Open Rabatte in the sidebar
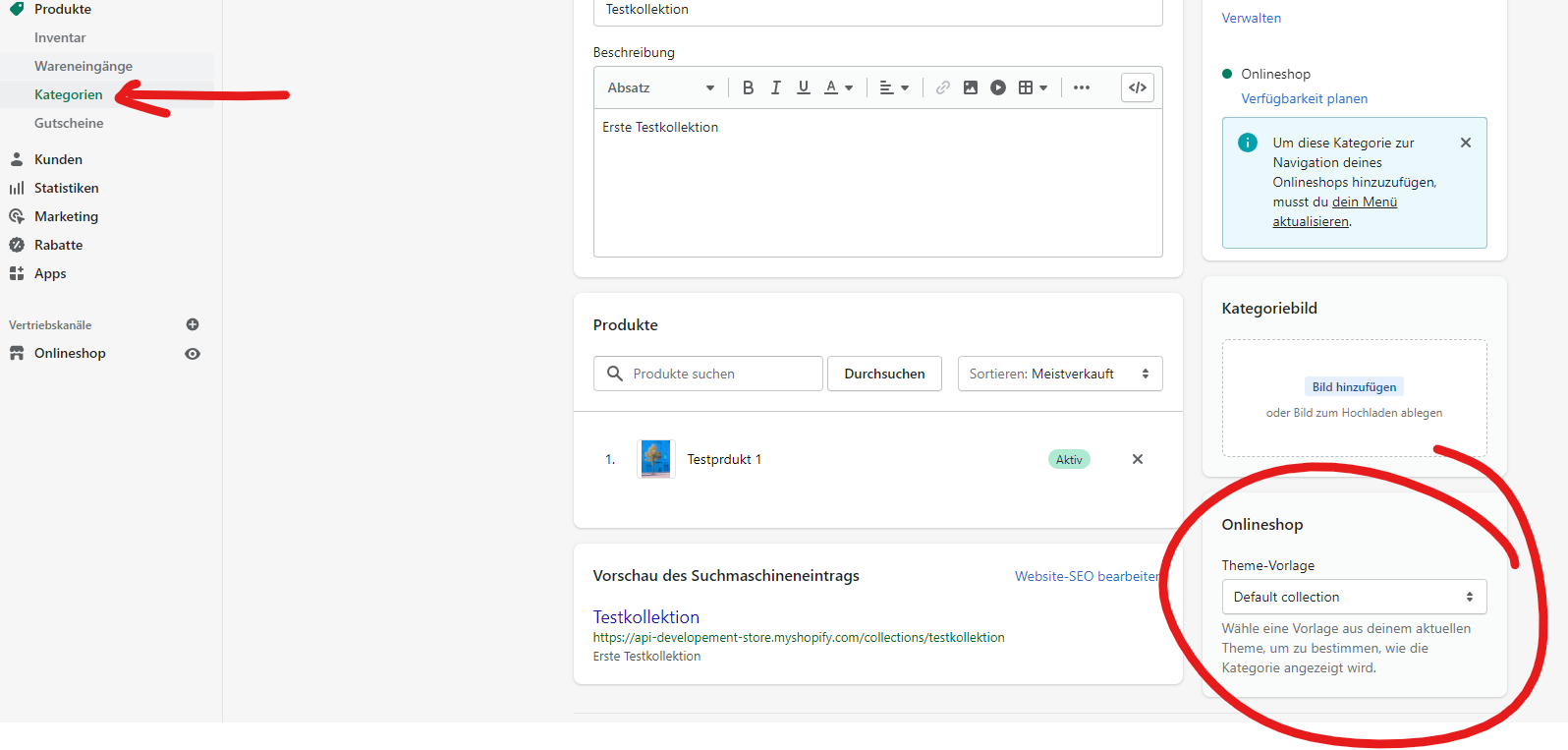1568x750 pixels. point(58,245)
